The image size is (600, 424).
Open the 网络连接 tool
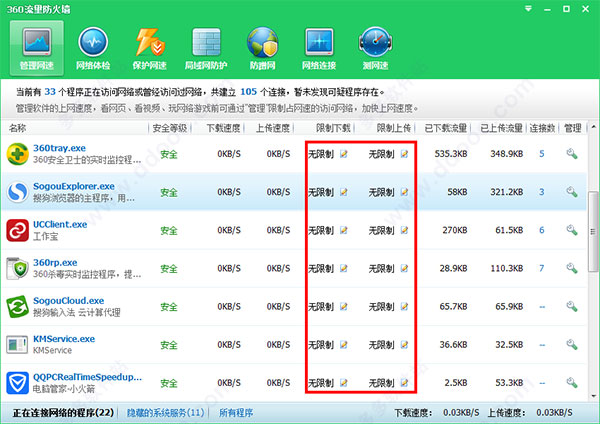[319, 49]
